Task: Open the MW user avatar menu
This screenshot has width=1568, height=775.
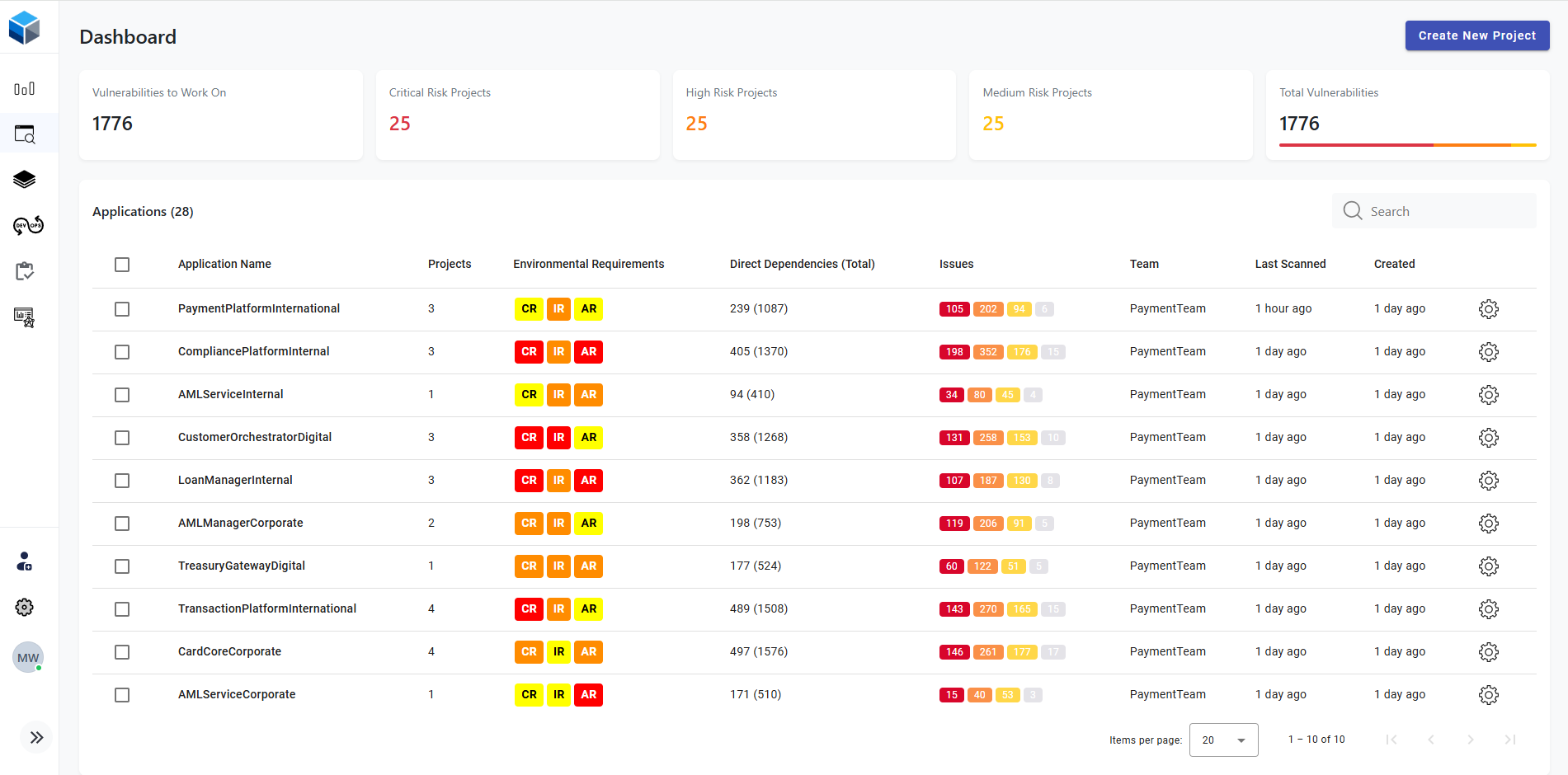Action: 28,658
